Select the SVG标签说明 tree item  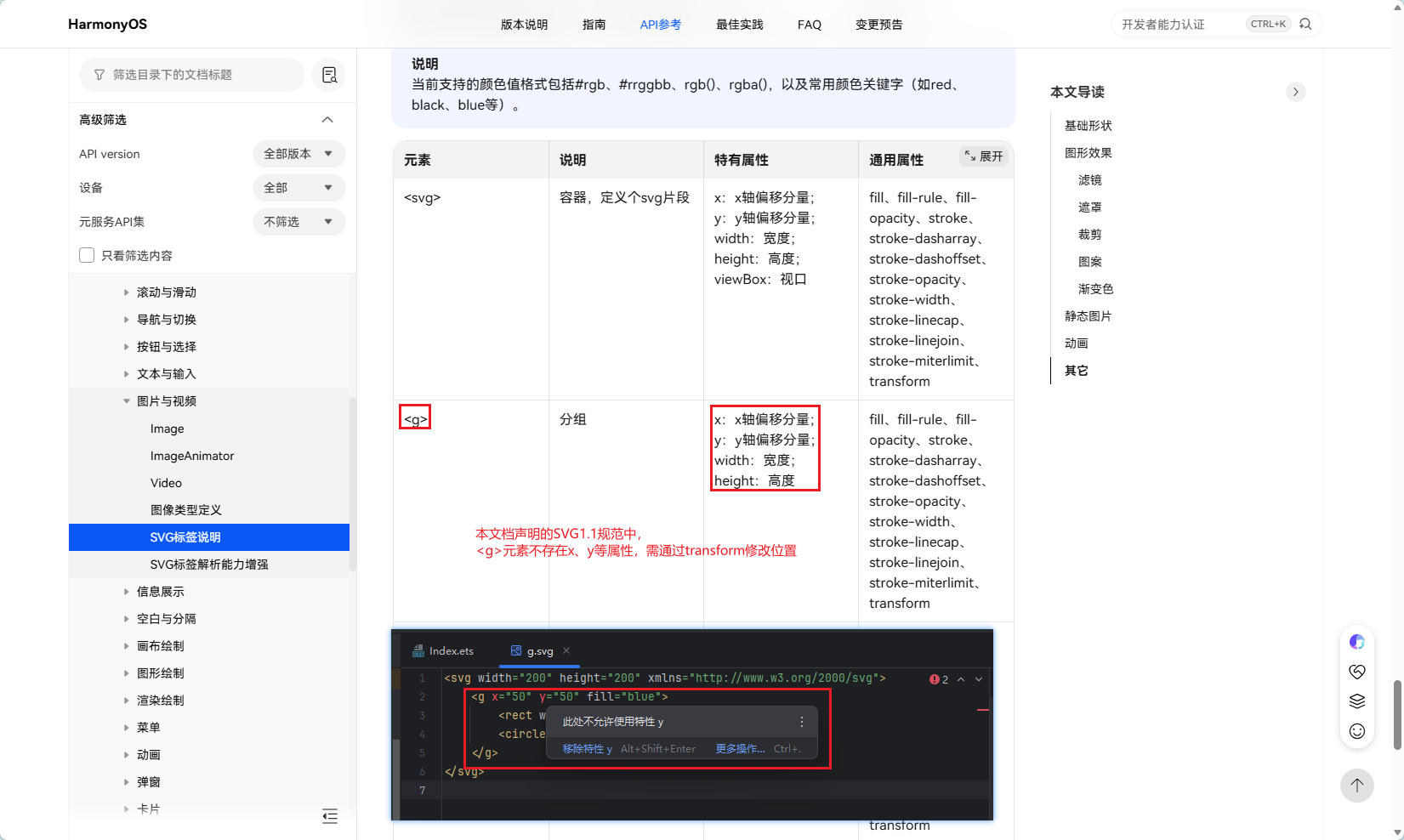(x=209, y=537)
